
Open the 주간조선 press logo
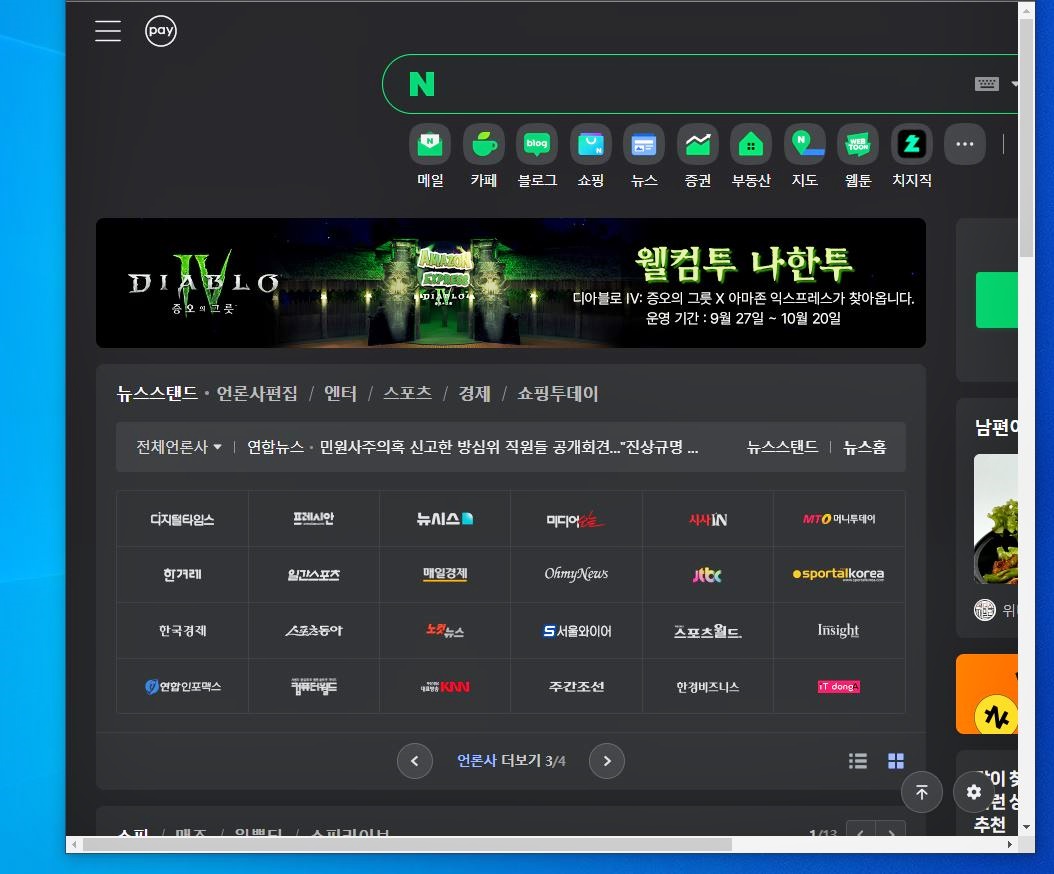pyautogui.click(x=576, y=686)
